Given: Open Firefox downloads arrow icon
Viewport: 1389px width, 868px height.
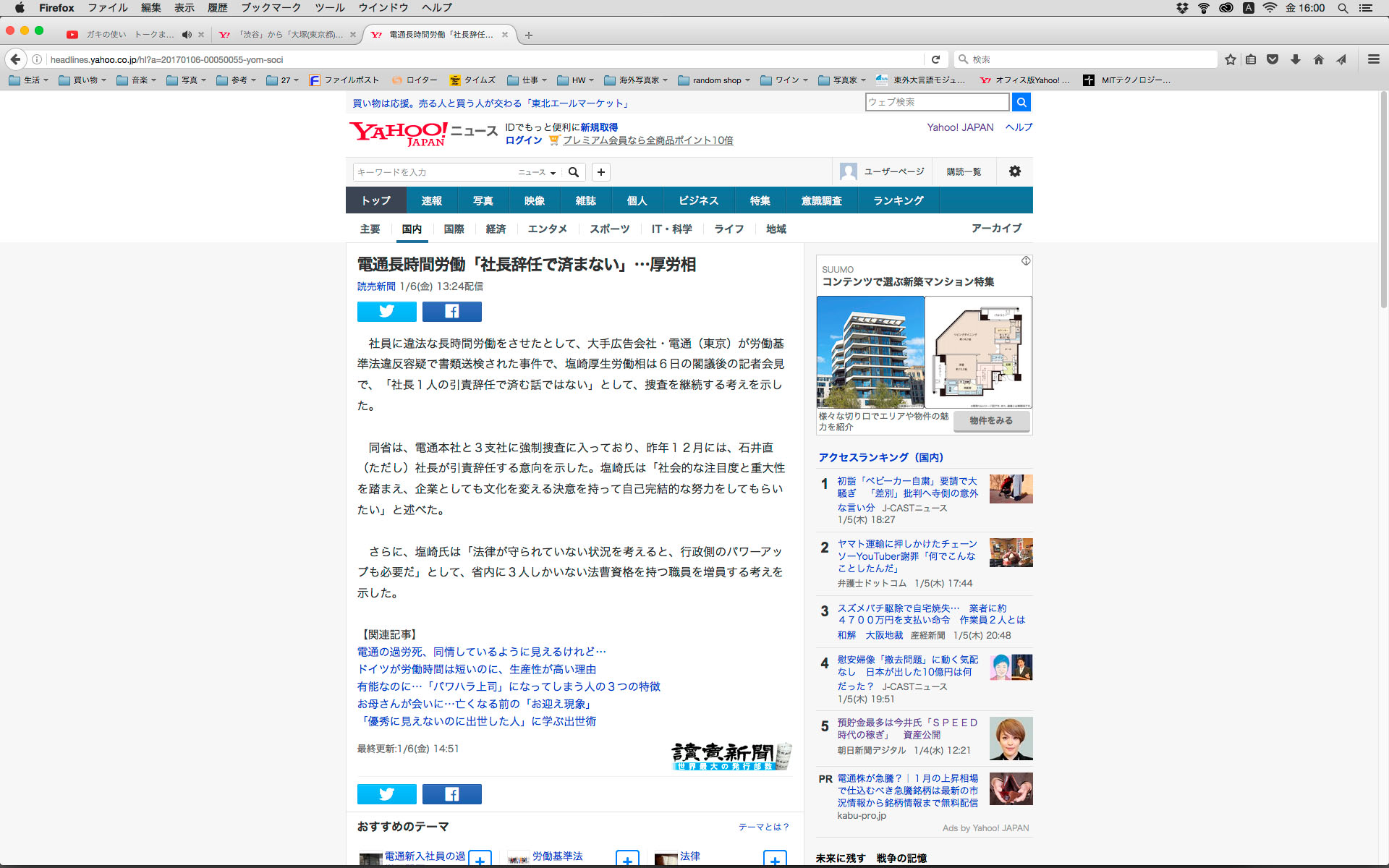Looking at the screenshot, I should pos(1296,59).
